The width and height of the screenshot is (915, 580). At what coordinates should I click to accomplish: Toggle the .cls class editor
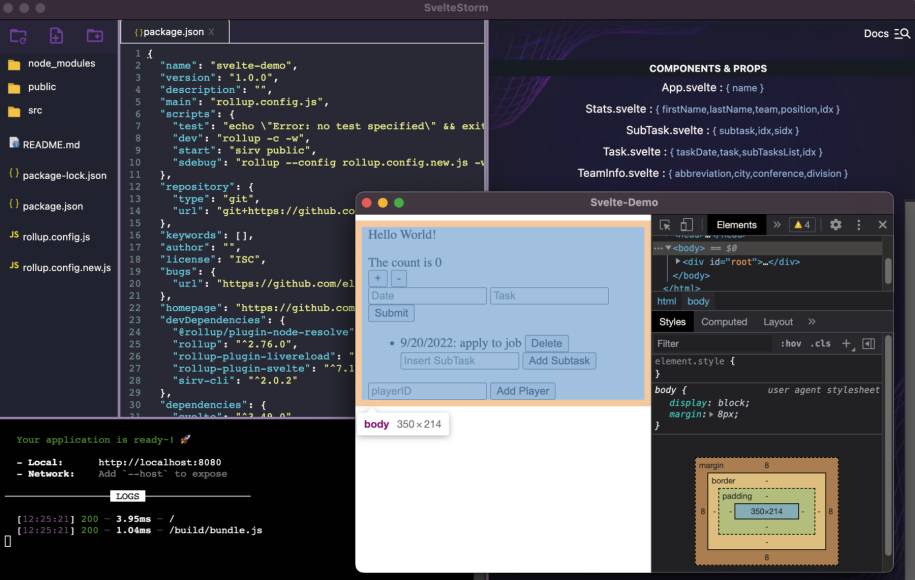pos(820,344)
